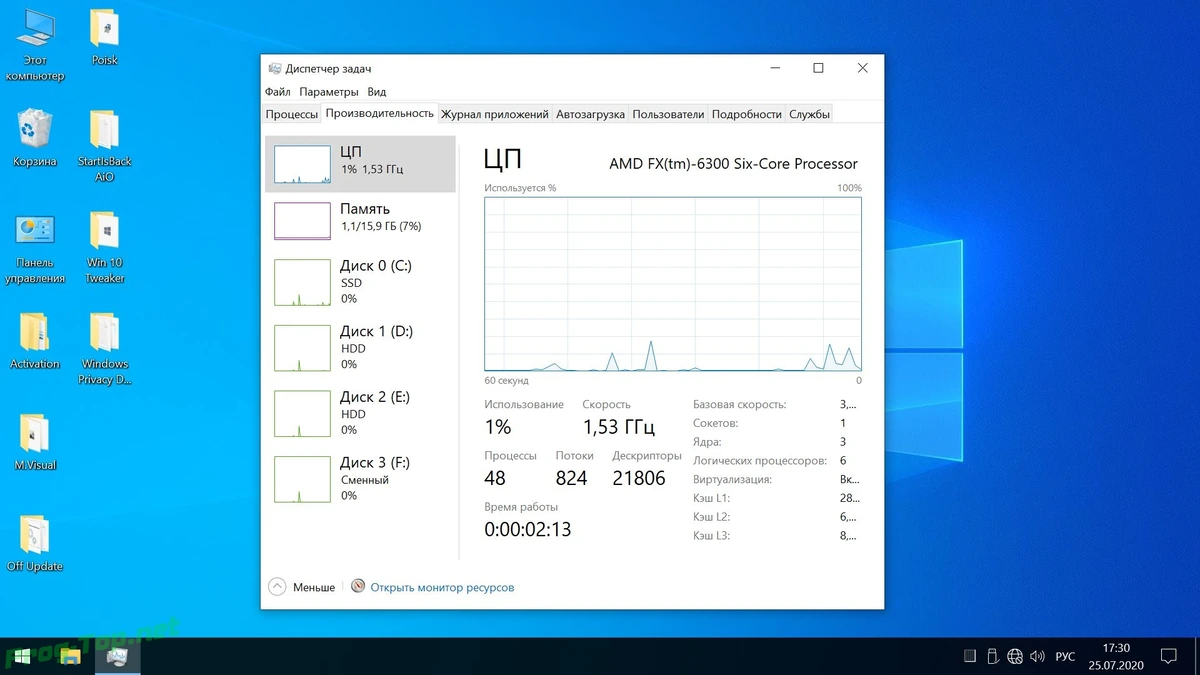Click Task Manager taskbar button
Image resolution: width=1200 pixels, height=675 pixels.
tap(117, 657)
